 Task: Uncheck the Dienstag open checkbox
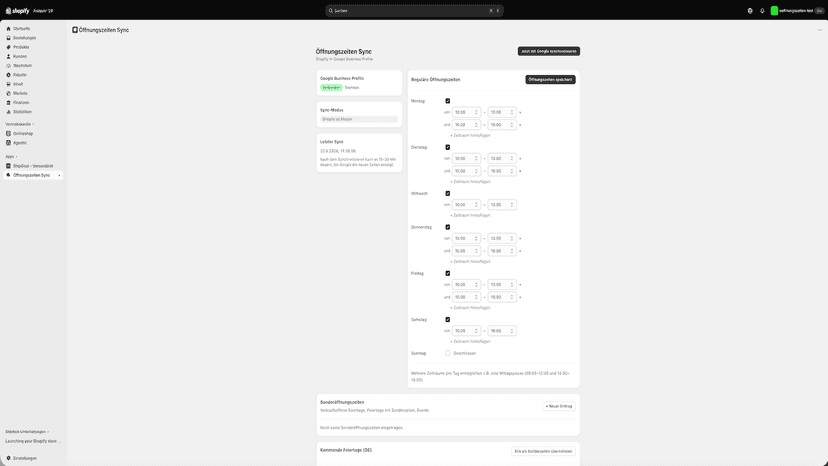click(x=448, y=147)
